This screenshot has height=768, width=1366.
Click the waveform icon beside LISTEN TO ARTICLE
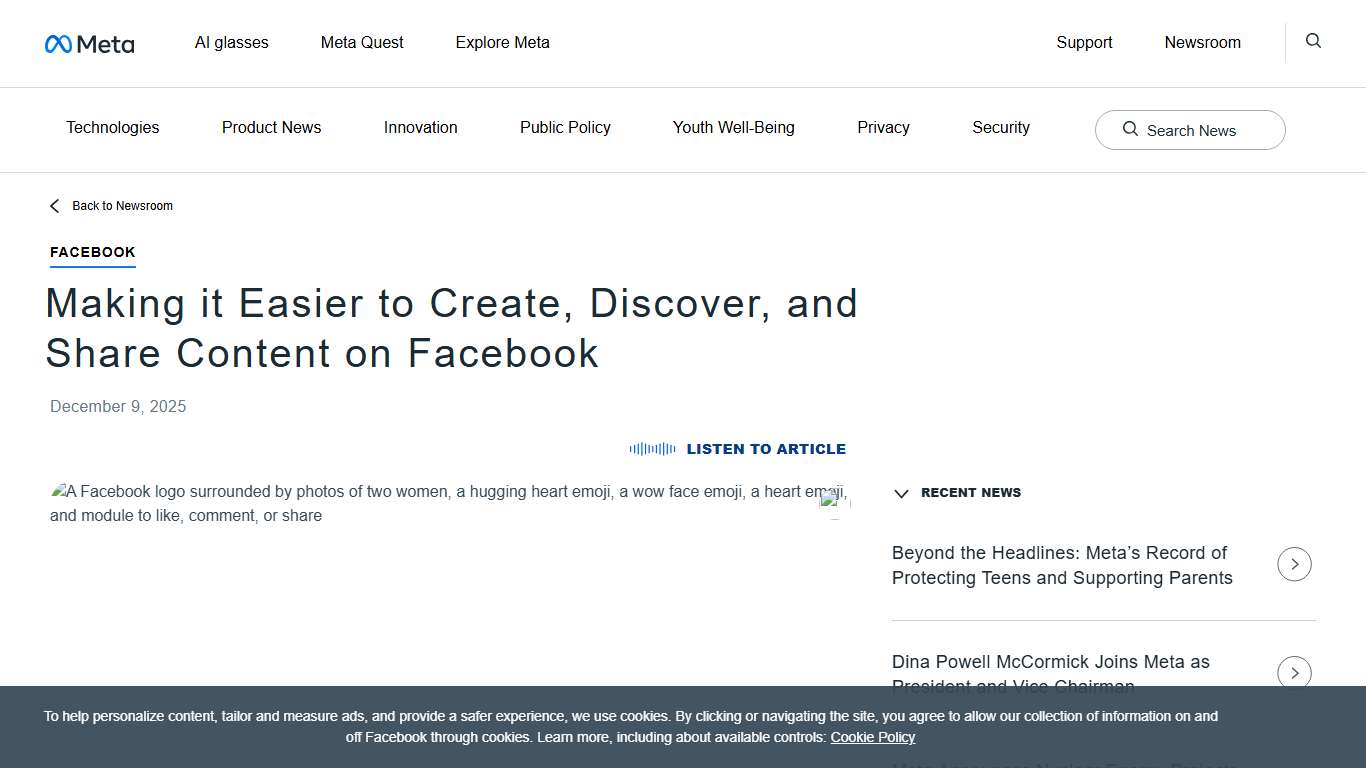tap(652, 449)
